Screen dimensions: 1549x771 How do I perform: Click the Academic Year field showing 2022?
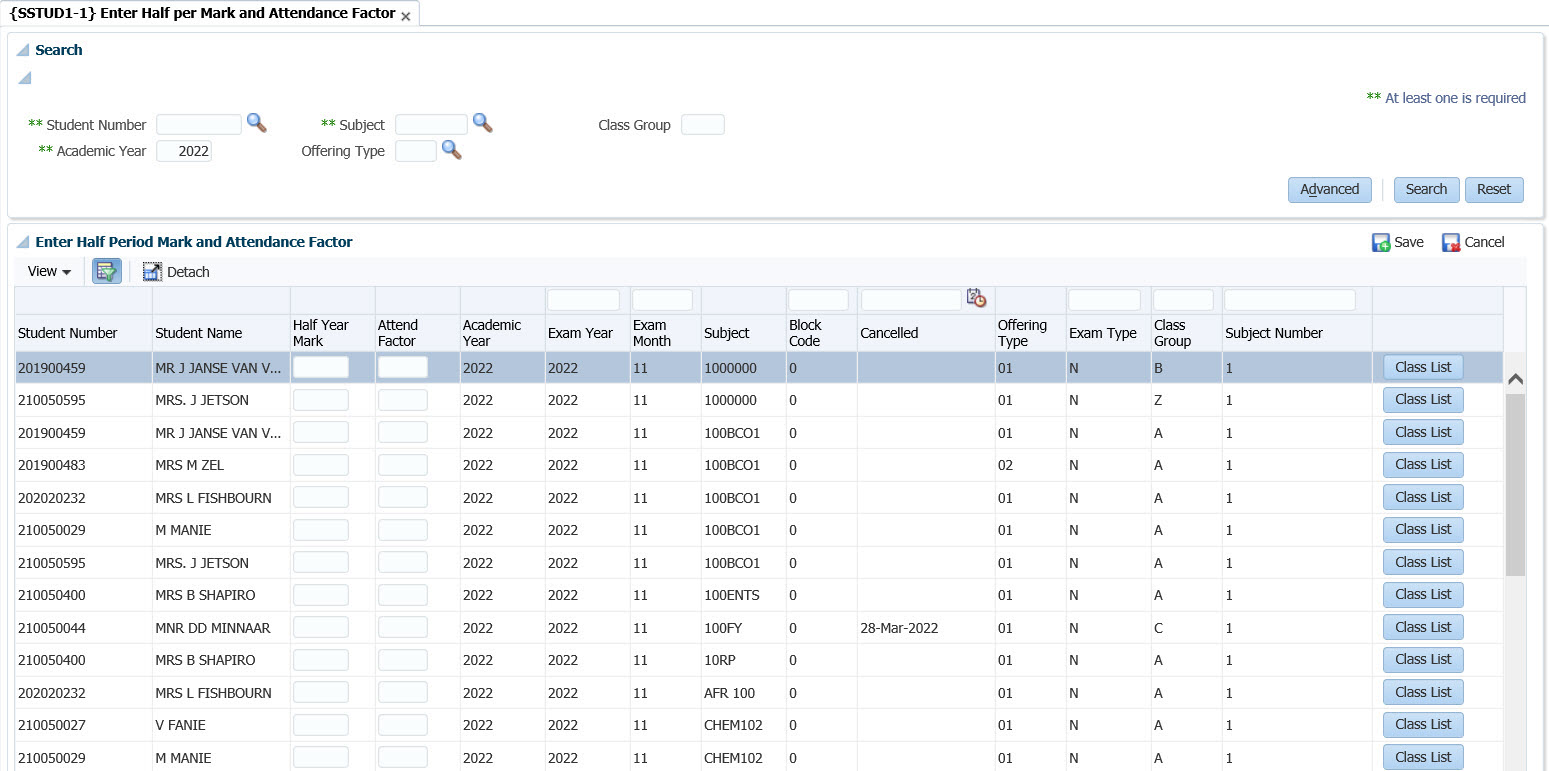(x=184, y=151)
